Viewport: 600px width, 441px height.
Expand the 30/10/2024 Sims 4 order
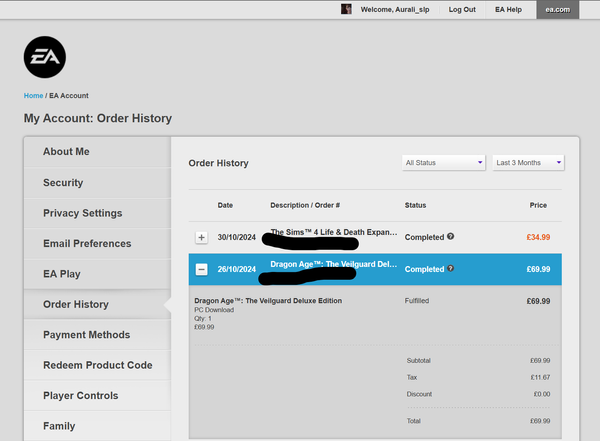pyautogui.click(x=201, y=237)
